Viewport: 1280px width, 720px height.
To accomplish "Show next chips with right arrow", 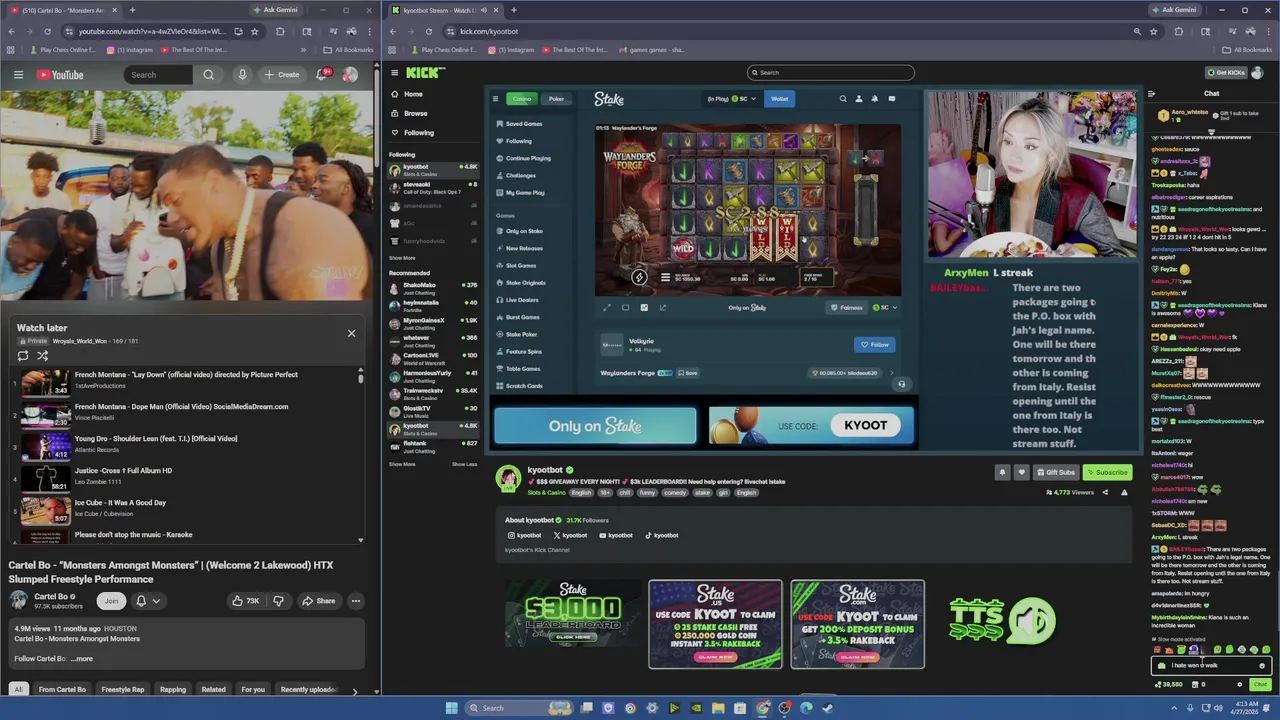I will 354,690.
